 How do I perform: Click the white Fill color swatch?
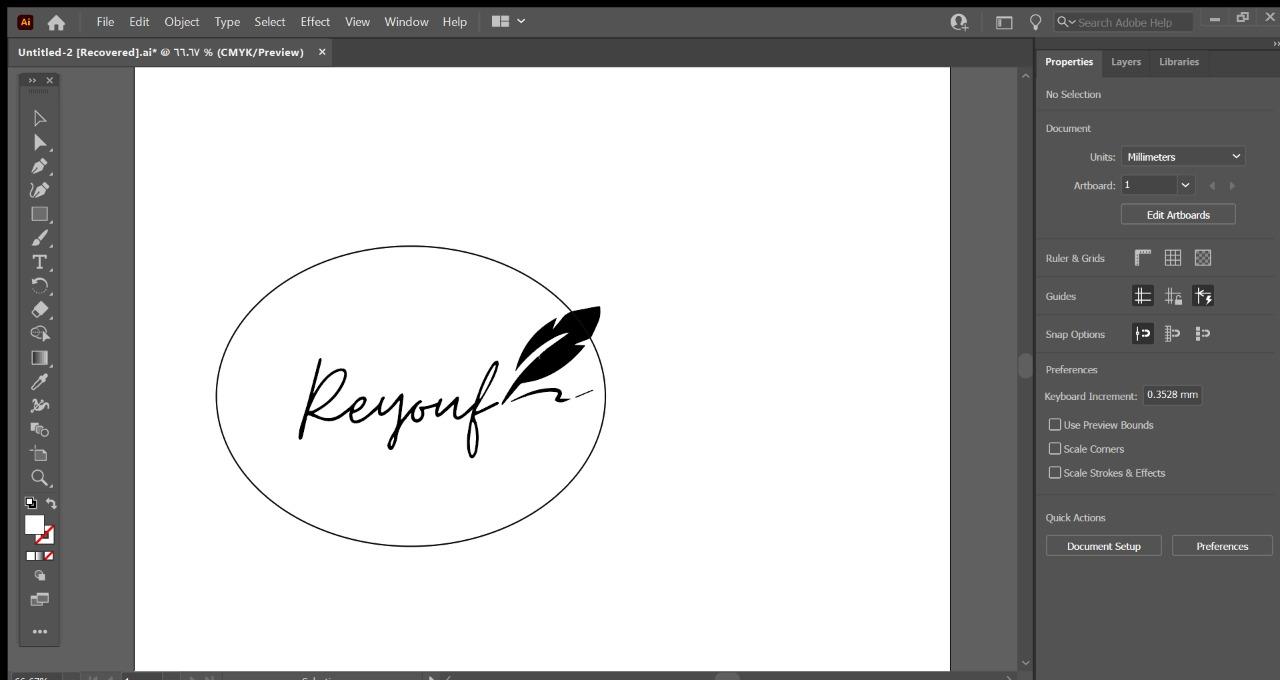pyautogui.click(x=34, y=525)
